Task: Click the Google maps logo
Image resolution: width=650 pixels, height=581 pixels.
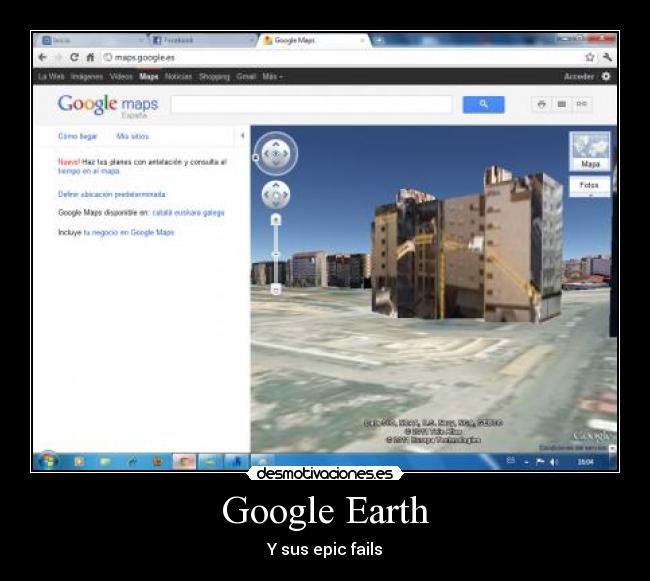Action: pyautogui.click(x=108, y=105)
